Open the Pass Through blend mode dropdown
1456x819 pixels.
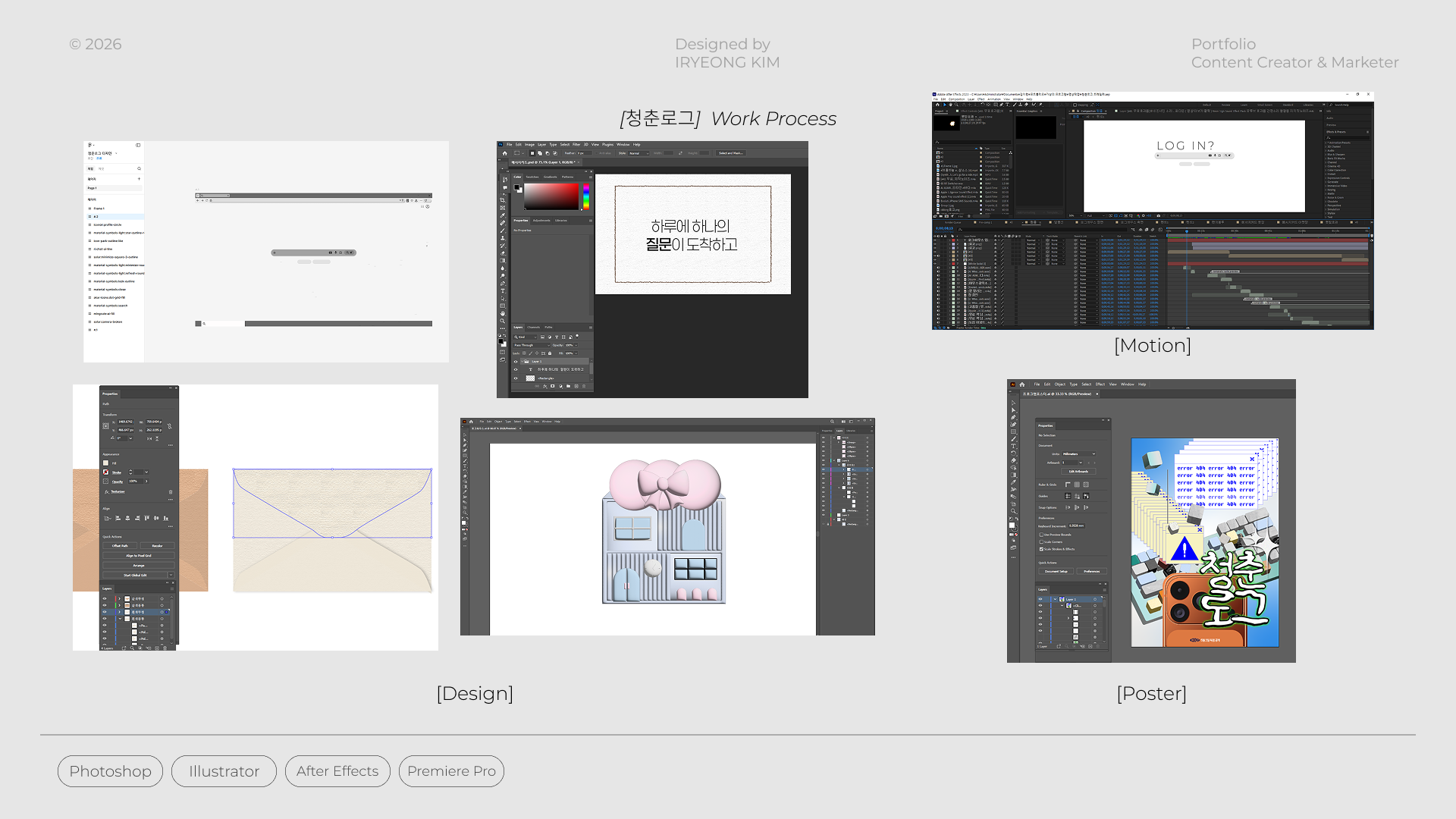tap(532, 345)
